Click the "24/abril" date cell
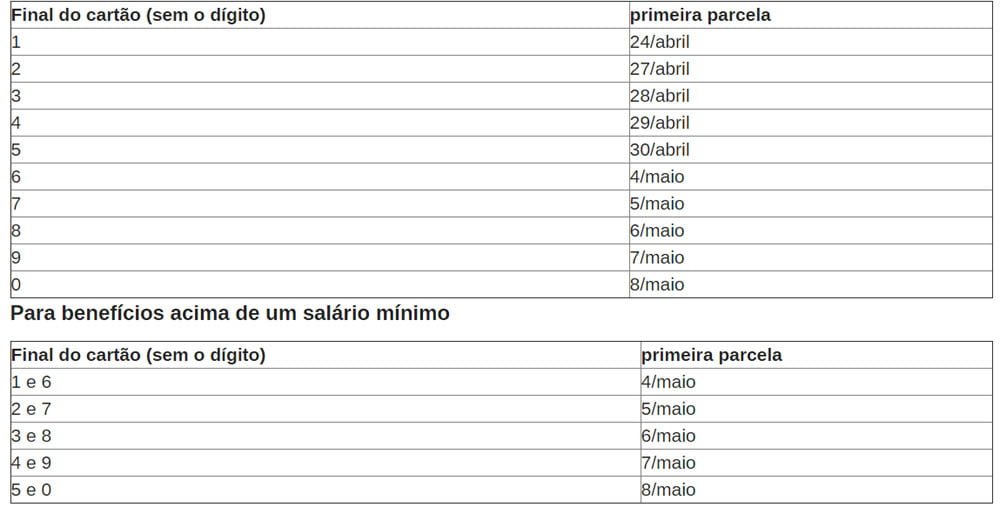 point(660,42)
